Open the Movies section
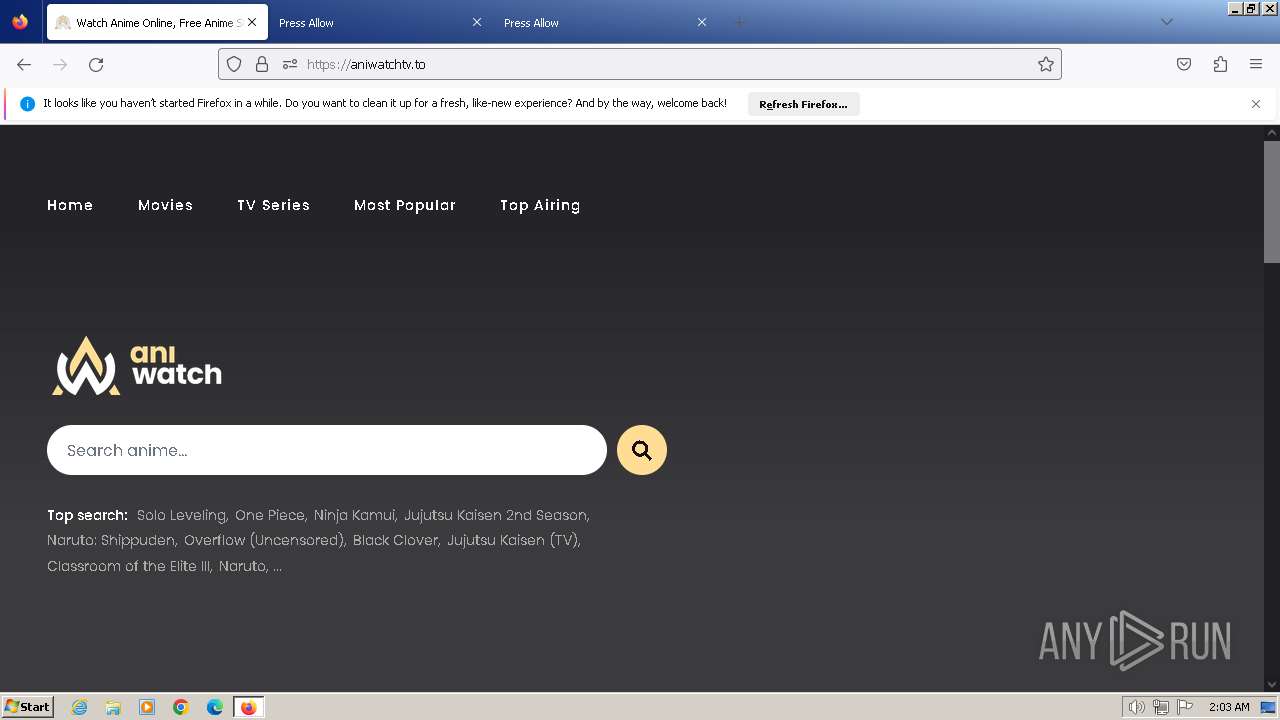Viewport: 1280px width, 720px height. click(x=165, y=205)
